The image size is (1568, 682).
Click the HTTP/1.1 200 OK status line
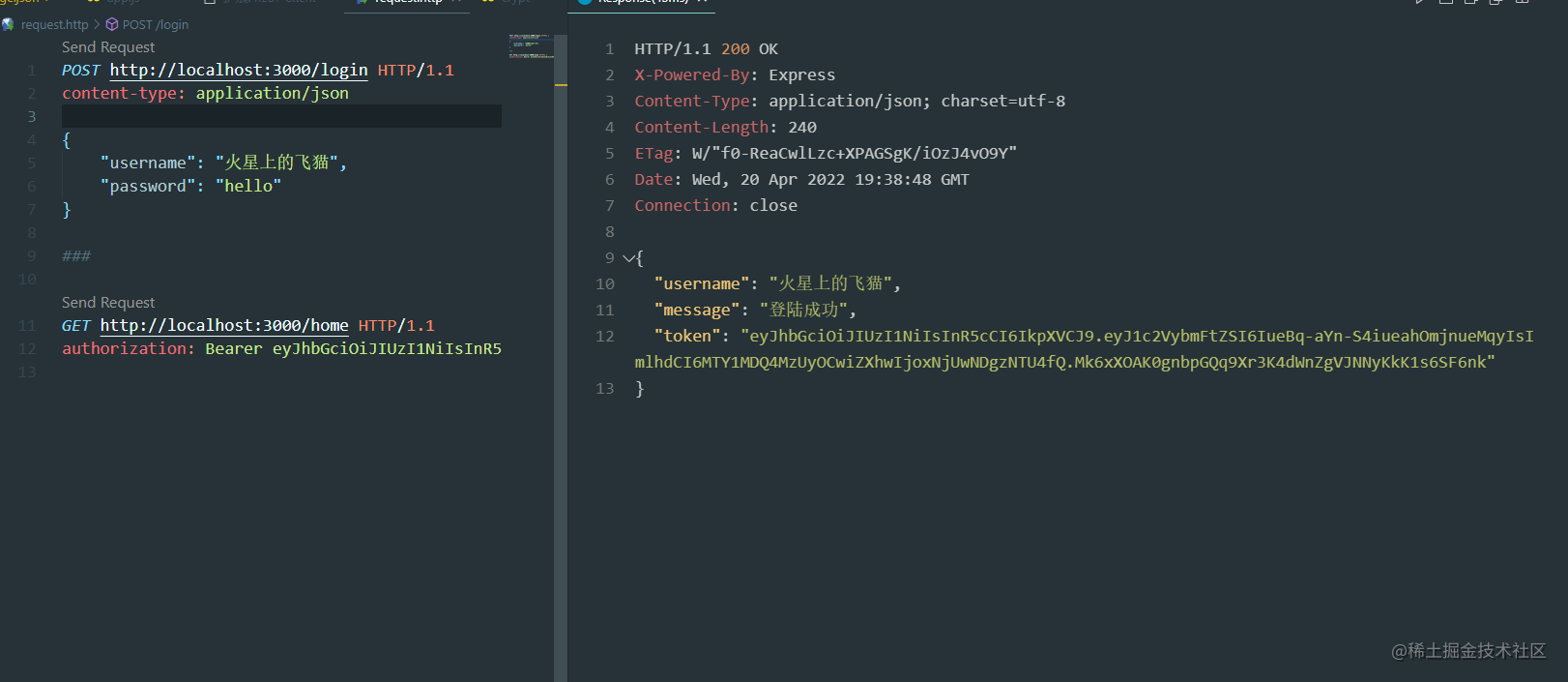pyautogui.click(x=706, y=49)
